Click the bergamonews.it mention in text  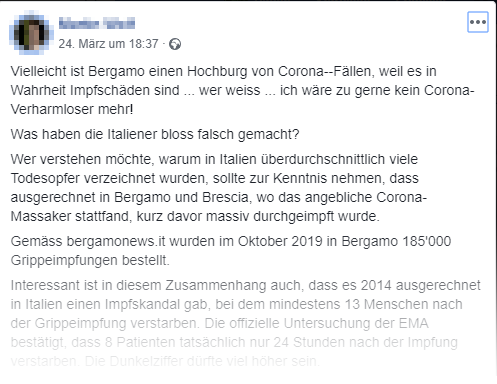point(116,241)
